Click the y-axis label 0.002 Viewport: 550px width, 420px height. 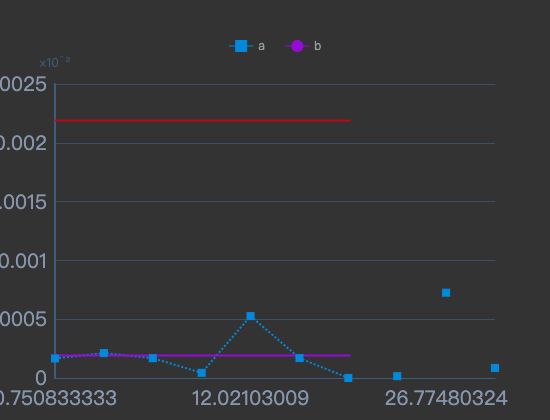click(x=23, y=143)
